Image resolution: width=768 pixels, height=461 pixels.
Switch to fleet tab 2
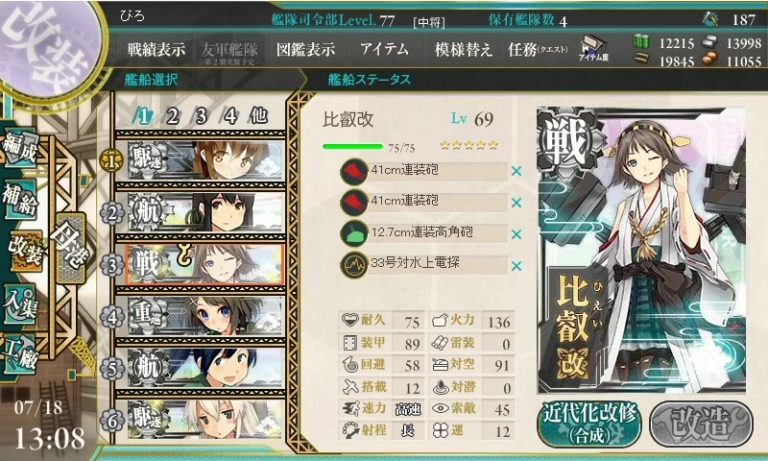[x=172, y=117]
